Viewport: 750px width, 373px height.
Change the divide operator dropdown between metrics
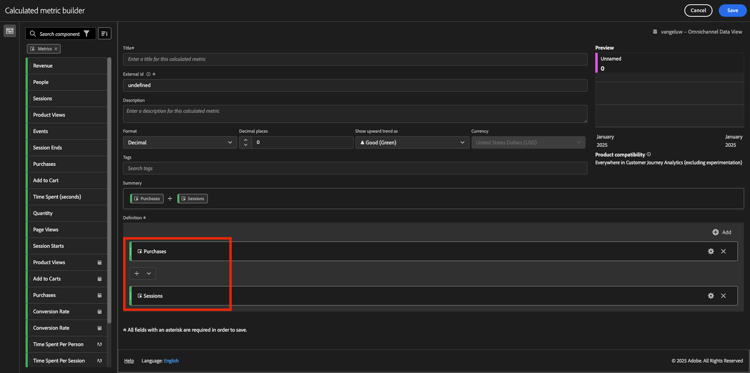(143, 274)
